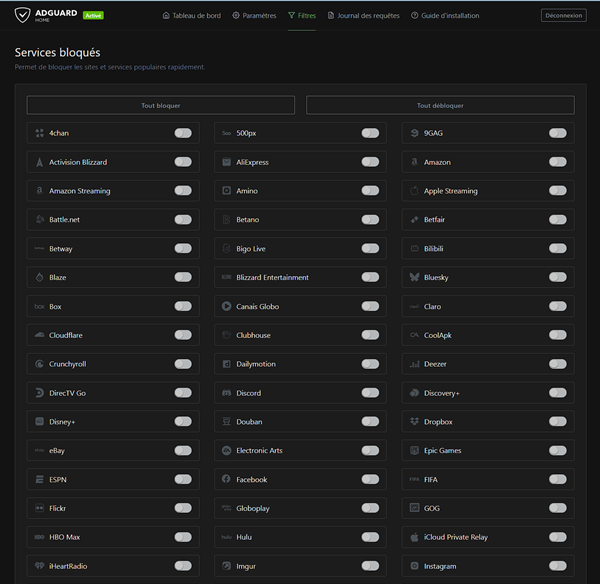The image size is (600, 584).
Task: Enable blocking for Hulu
Action: point(370,537)
